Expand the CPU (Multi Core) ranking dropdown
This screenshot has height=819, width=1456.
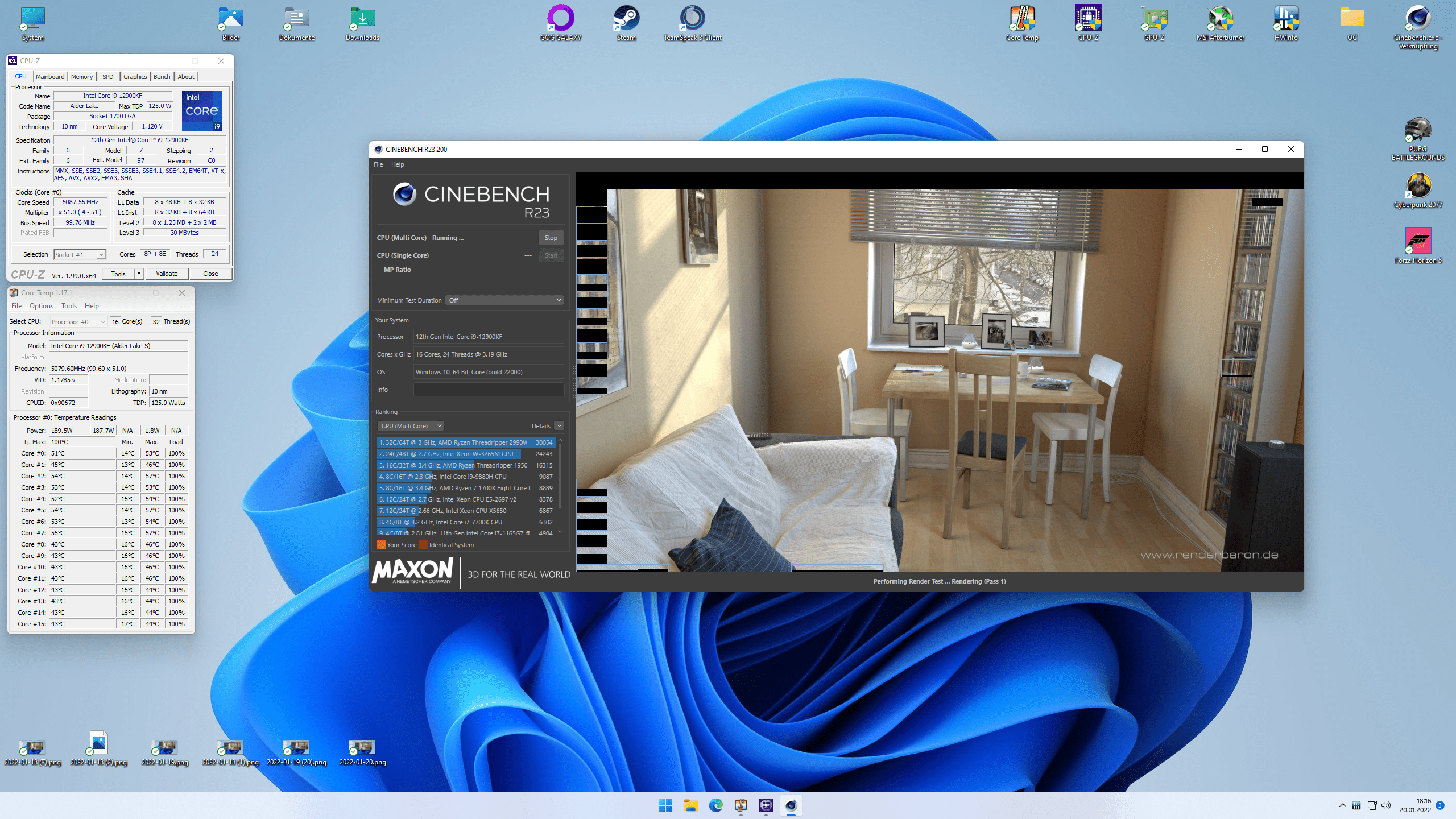(410, 426)
